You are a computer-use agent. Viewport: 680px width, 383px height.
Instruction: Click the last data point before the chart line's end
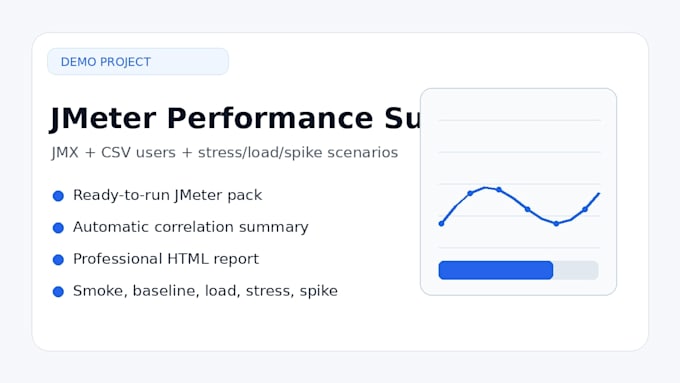(585, 210)
